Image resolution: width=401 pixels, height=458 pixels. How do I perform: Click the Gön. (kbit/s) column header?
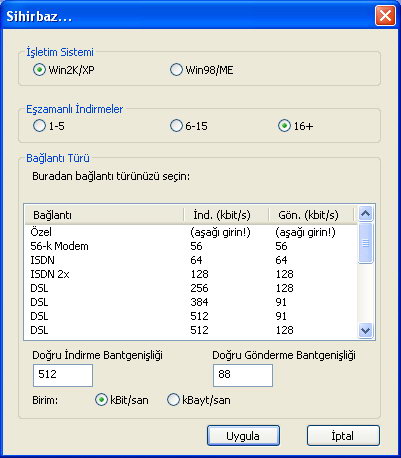311,215
